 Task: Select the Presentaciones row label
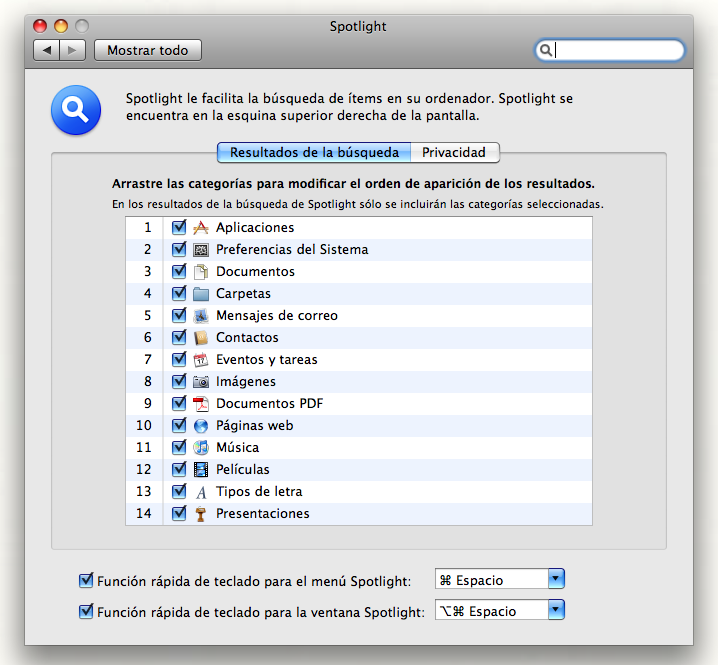[x=263, y=513]
